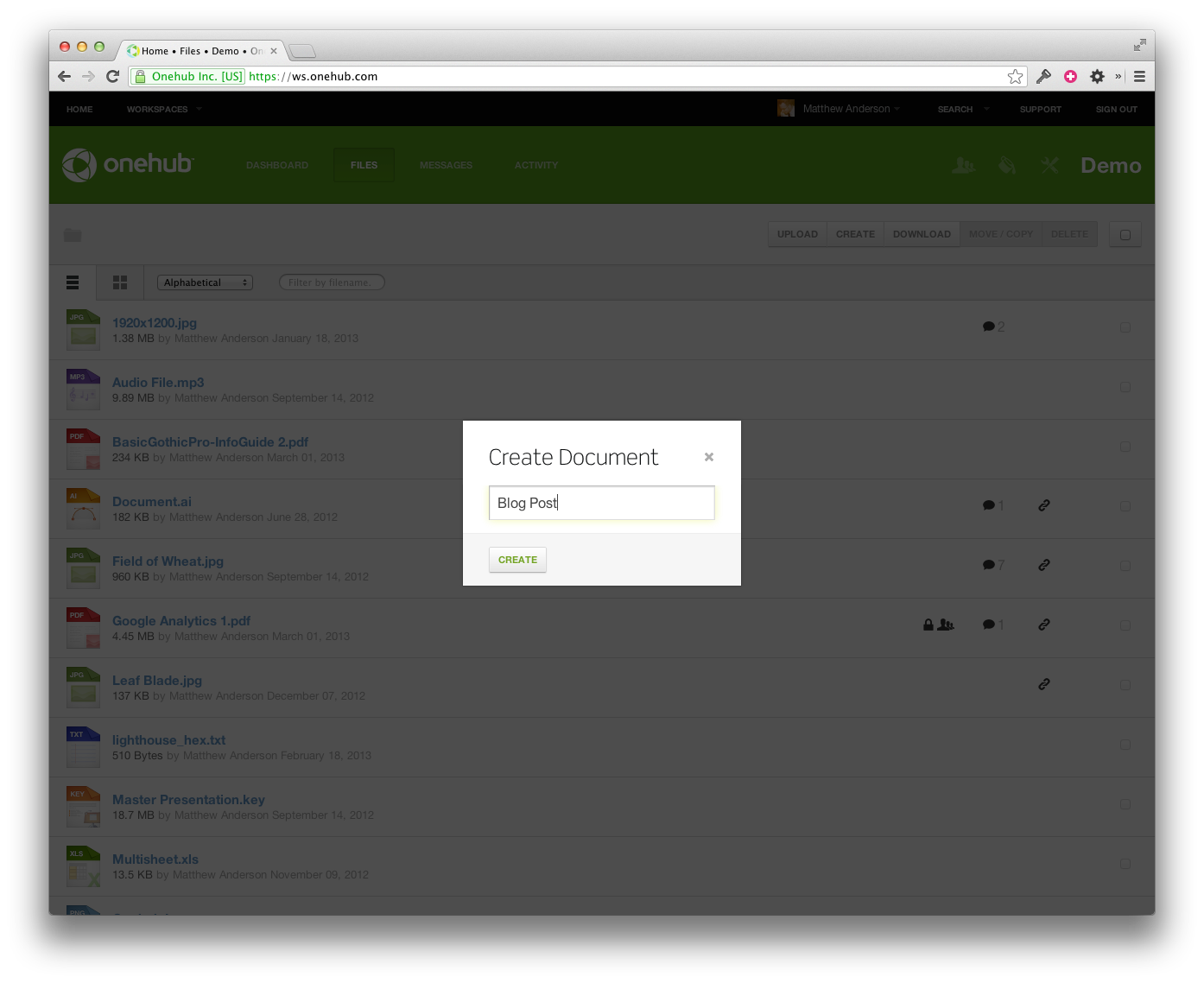Bookmark page with the star icon
This screenshot has height=983, width=1204.
coord(1015,77)
